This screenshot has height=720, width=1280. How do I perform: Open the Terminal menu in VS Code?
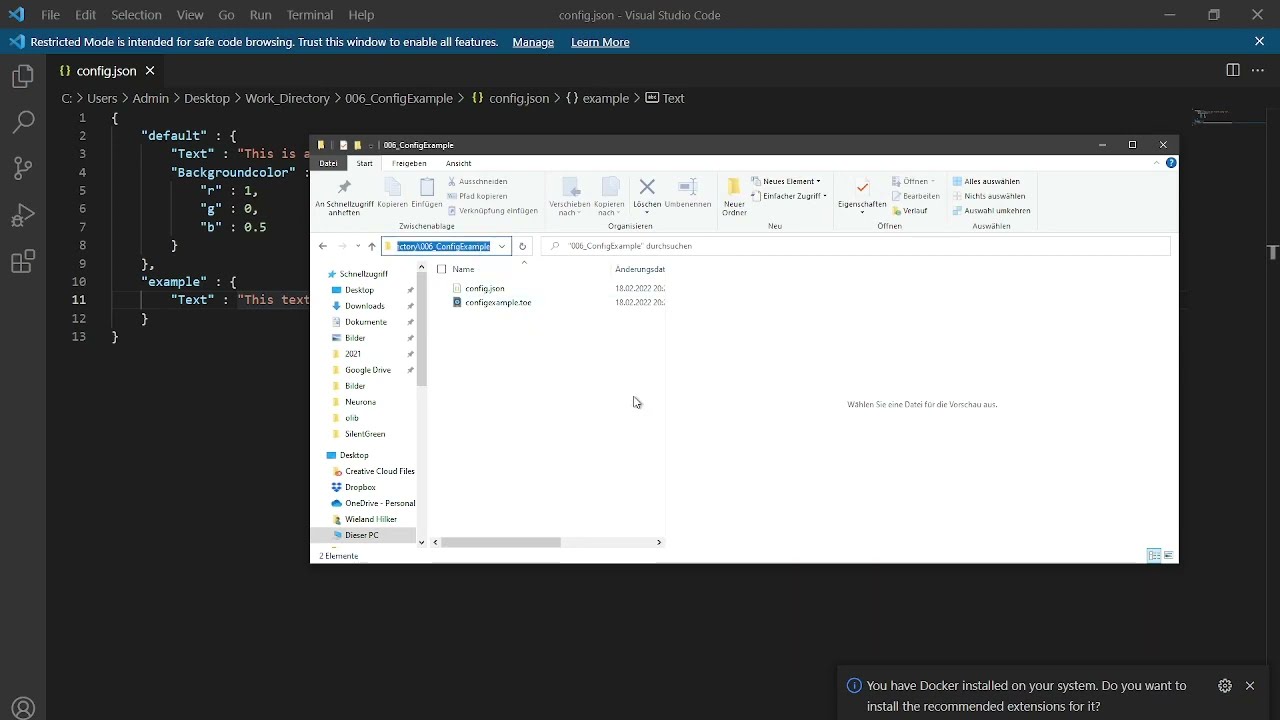coord(310,15)
